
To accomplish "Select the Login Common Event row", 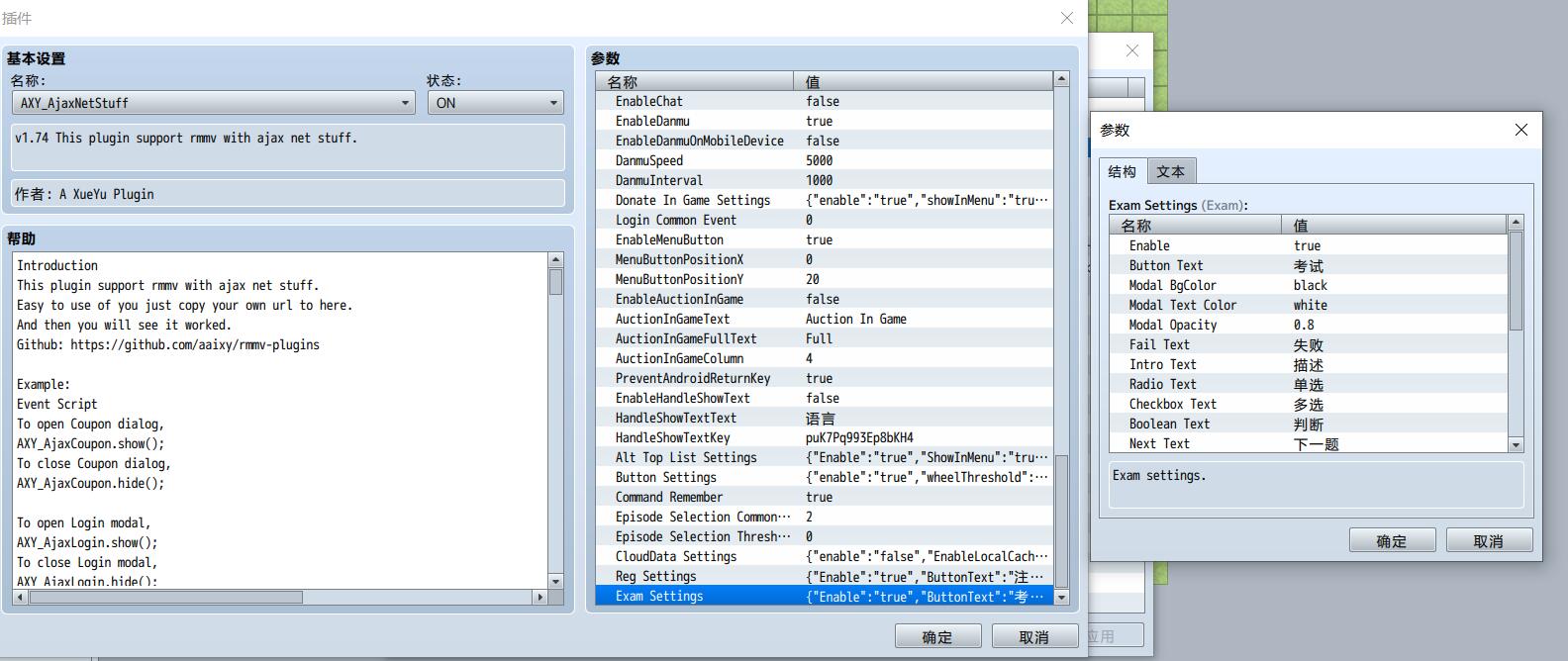I will [825, 220].
